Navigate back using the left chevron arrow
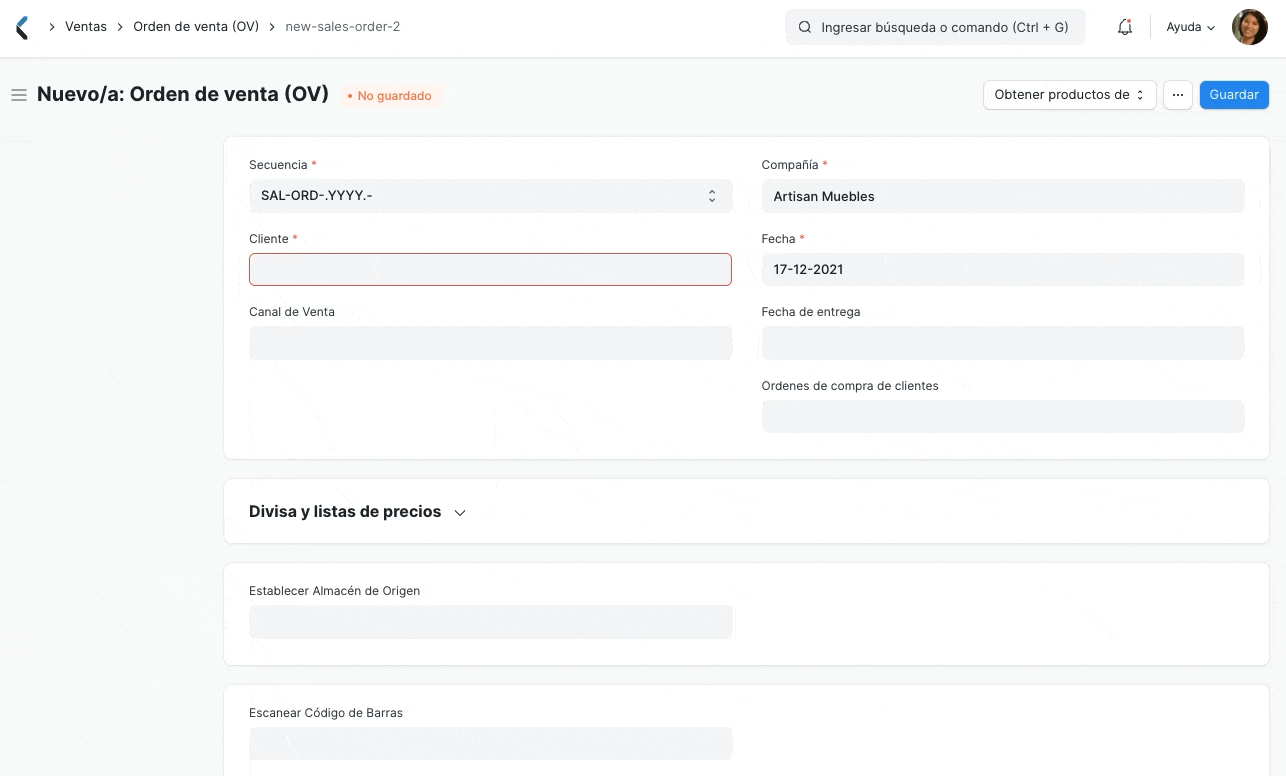This screenshot has height=776, width=1286. (22, 27)
